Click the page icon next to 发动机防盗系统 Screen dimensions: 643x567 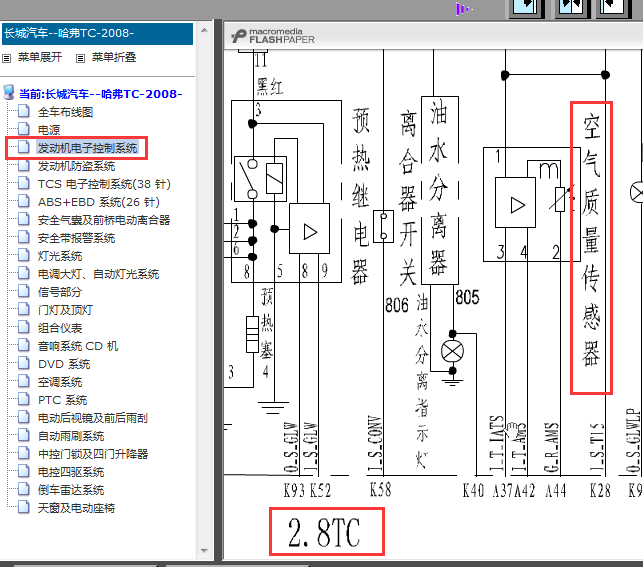pos(24,166)
